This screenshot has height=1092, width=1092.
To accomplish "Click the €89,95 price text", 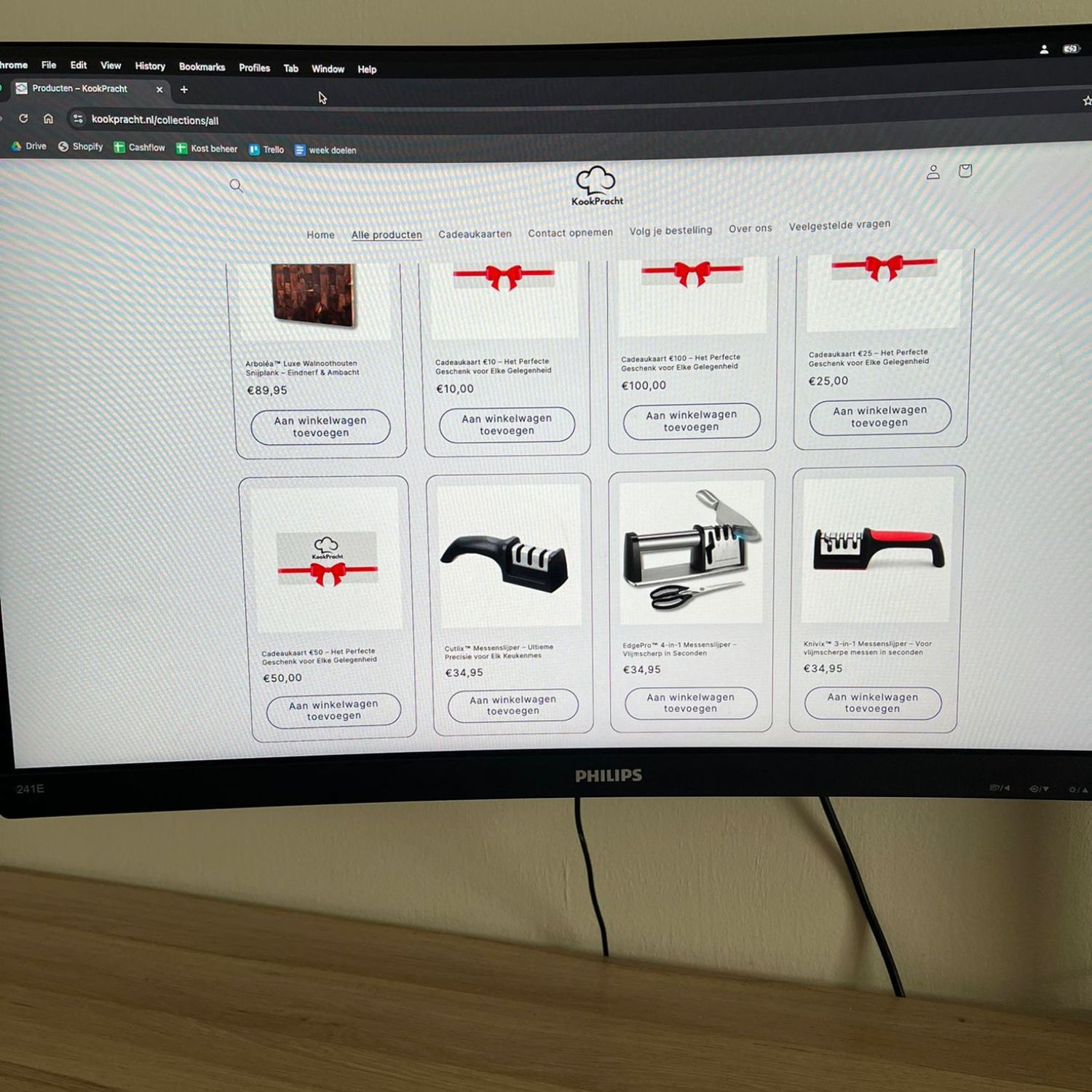I will click(267, 390).
